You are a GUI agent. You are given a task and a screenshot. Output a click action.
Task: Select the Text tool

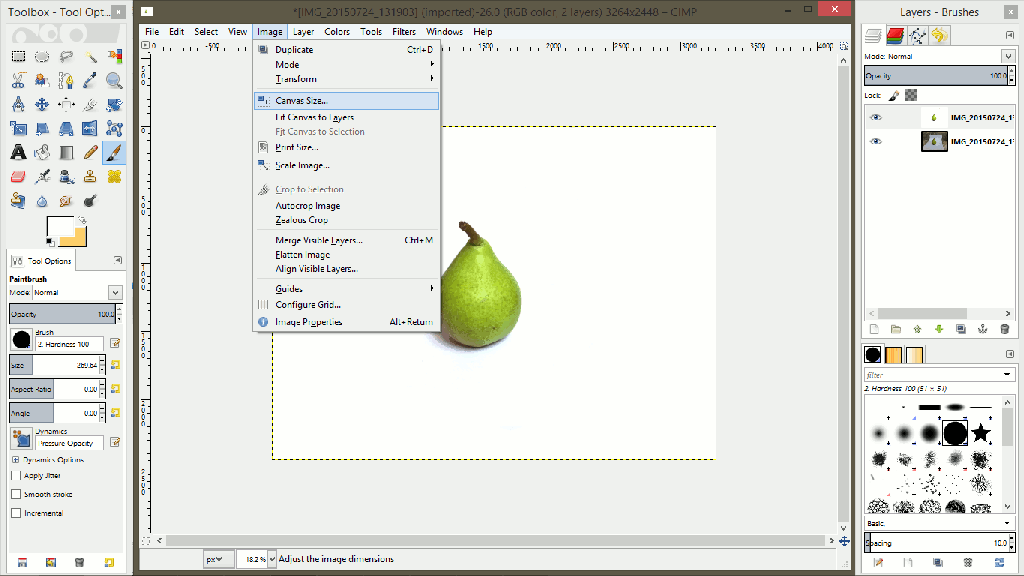point(18,153)
